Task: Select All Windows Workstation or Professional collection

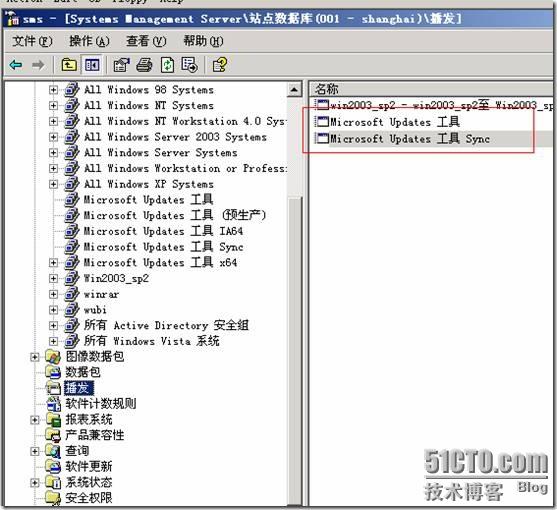Action: [x=185, y=168]
